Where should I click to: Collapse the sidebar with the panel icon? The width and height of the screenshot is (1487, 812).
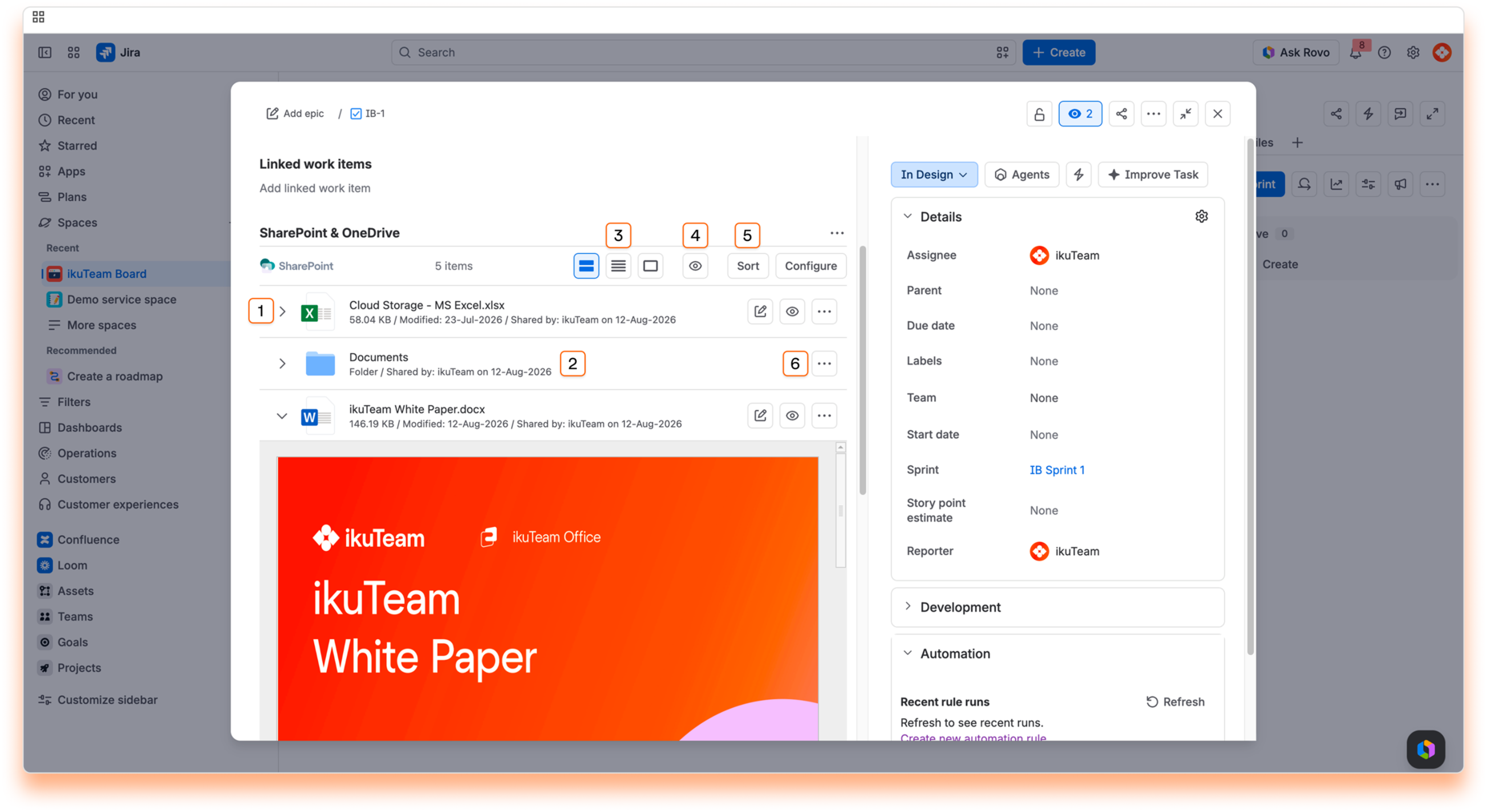45,52
